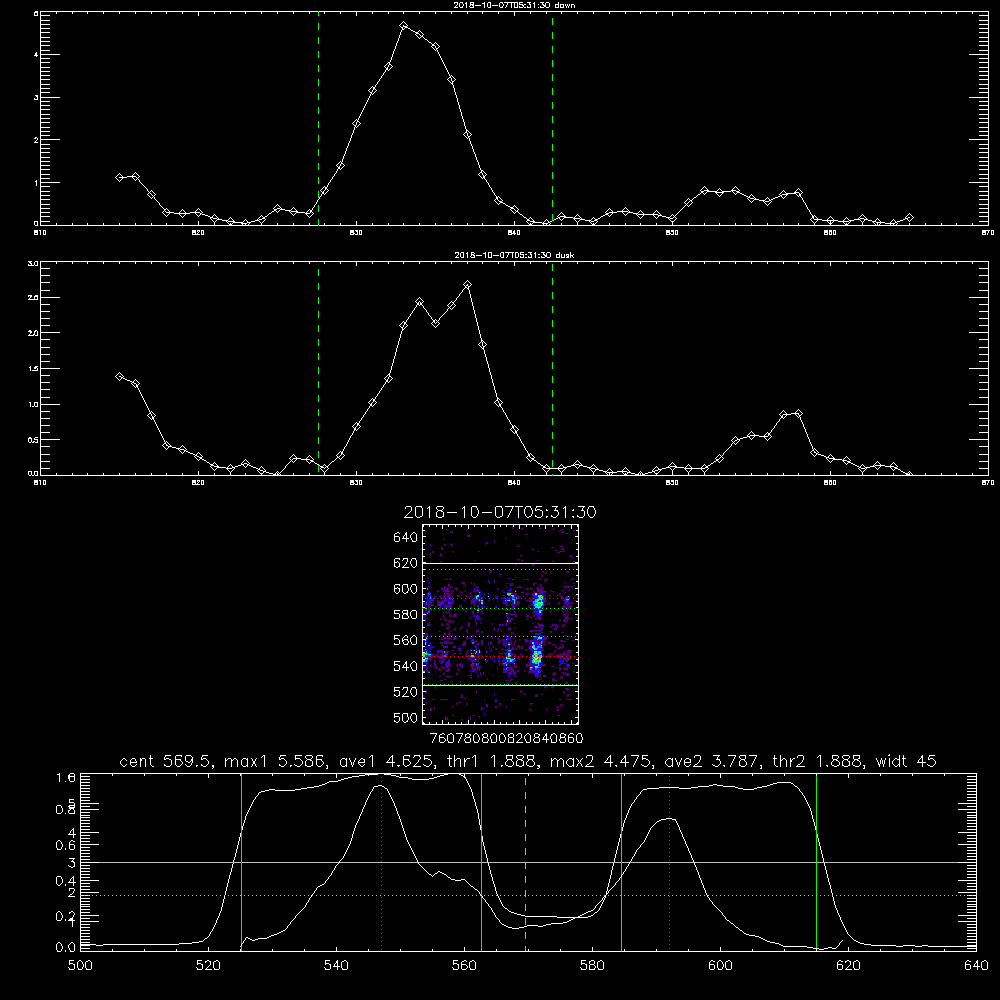Click the lower white line in heatmap
The height and width of the screenshot is (1000, 1000).
point(500,685)
